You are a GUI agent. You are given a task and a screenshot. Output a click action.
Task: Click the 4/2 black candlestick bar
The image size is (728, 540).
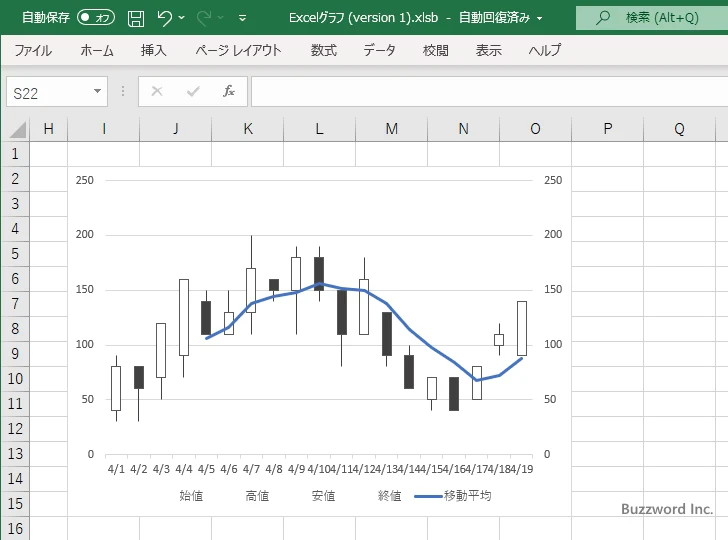click(139, 377)
